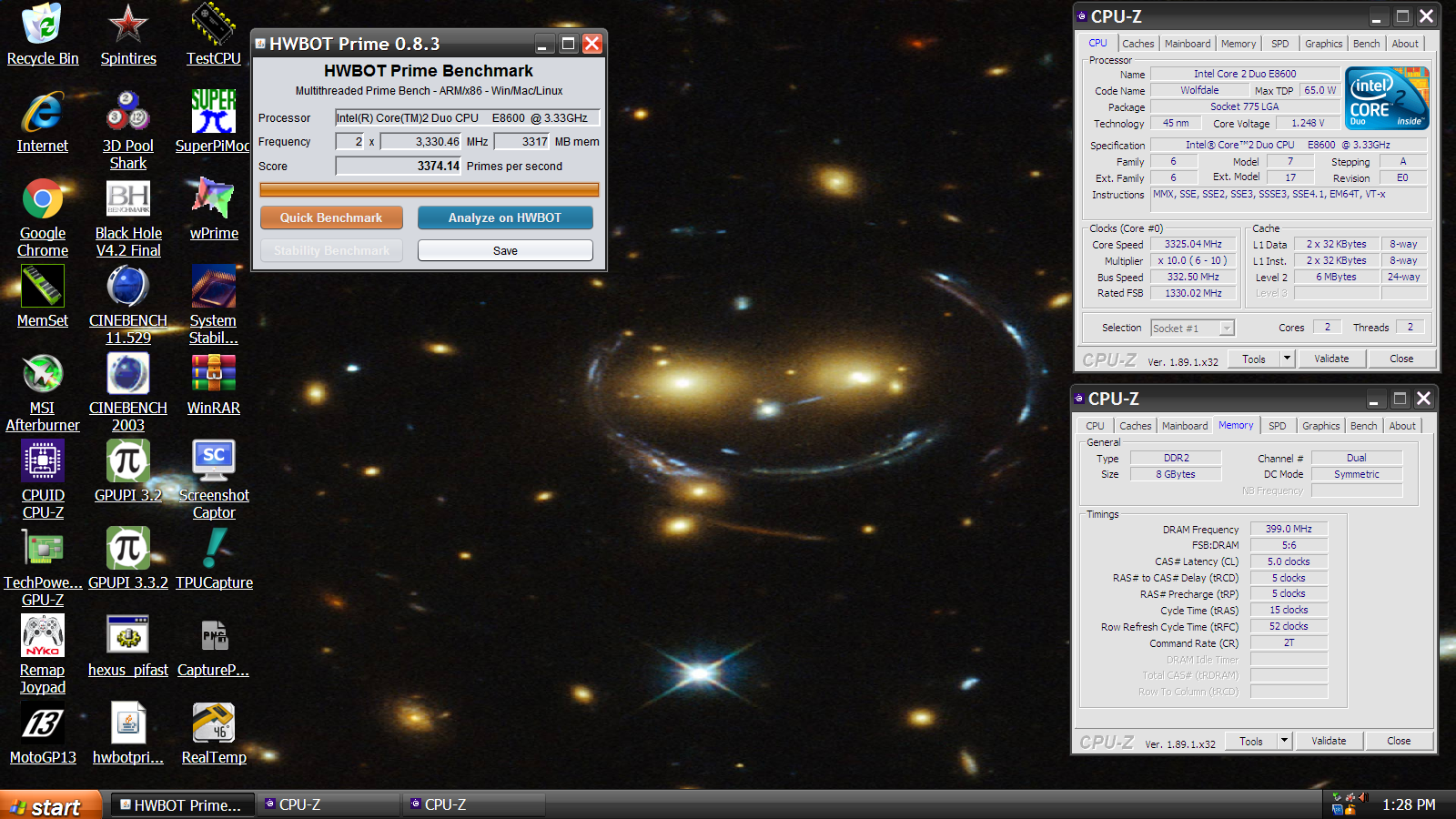Launch the MotoGP13 desktop shortcut
This screenshot has width=1456, height=819.
(x=43, y=733)
